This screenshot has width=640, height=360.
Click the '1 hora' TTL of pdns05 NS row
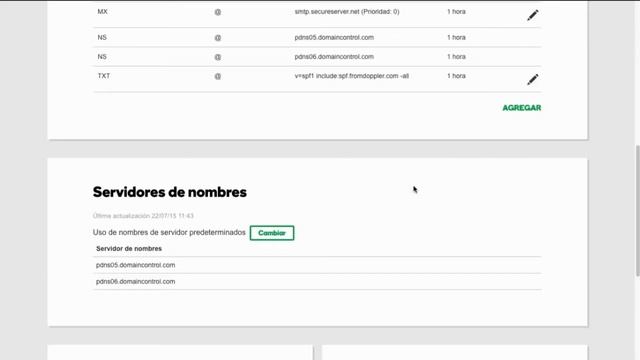pyautogui.click(x=456, y=38)
